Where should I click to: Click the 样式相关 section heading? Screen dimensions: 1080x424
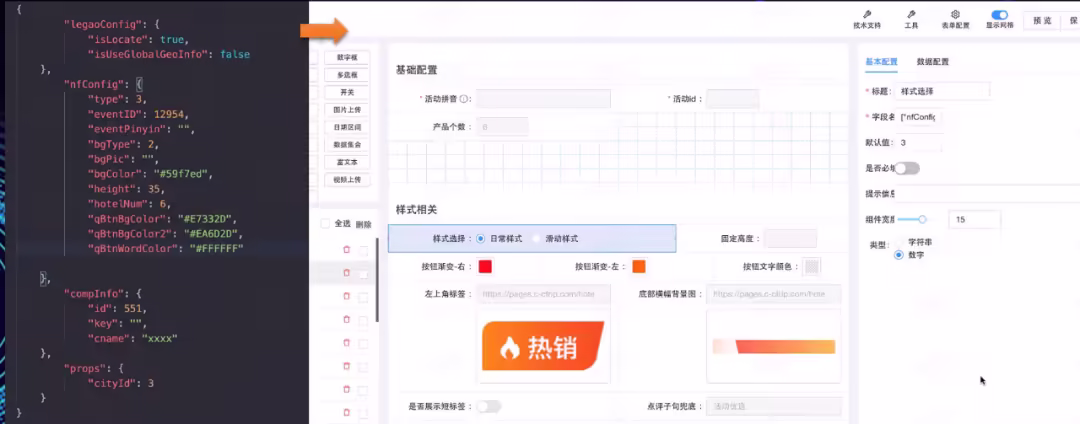(x=416, y=209)
